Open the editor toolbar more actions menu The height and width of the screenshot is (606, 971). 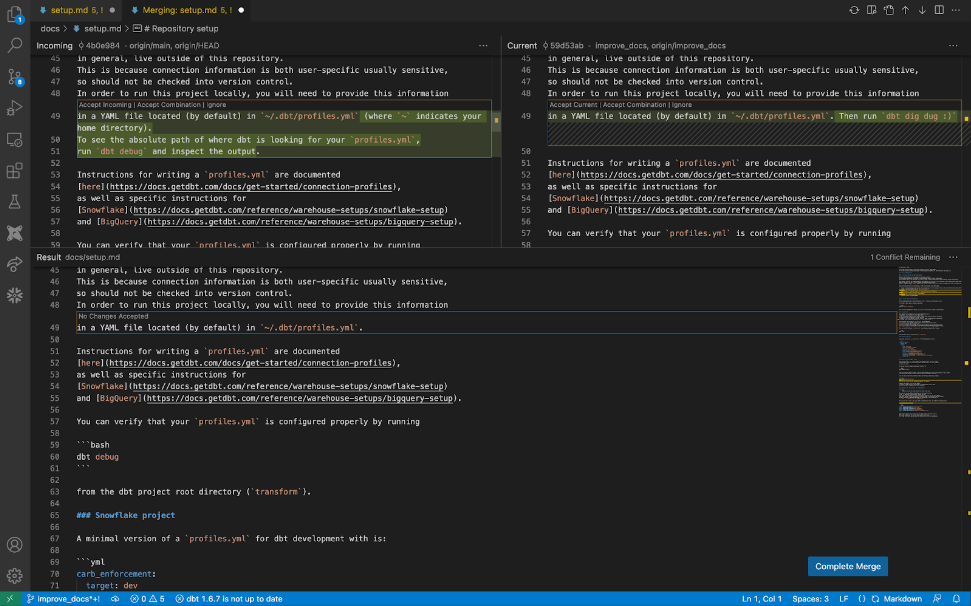pos(956,10)
